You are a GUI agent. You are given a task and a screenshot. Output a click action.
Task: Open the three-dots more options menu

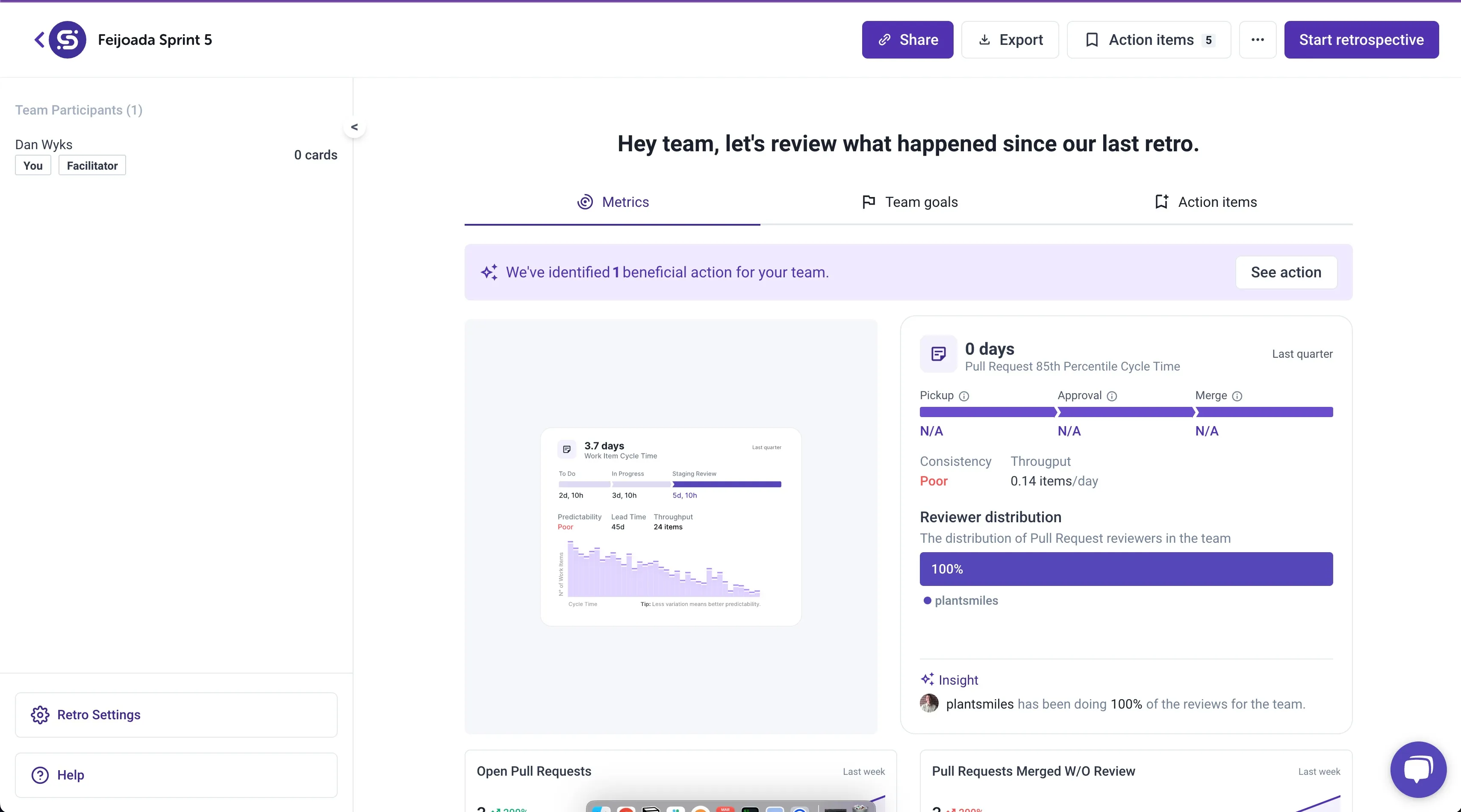(1258, 40)
